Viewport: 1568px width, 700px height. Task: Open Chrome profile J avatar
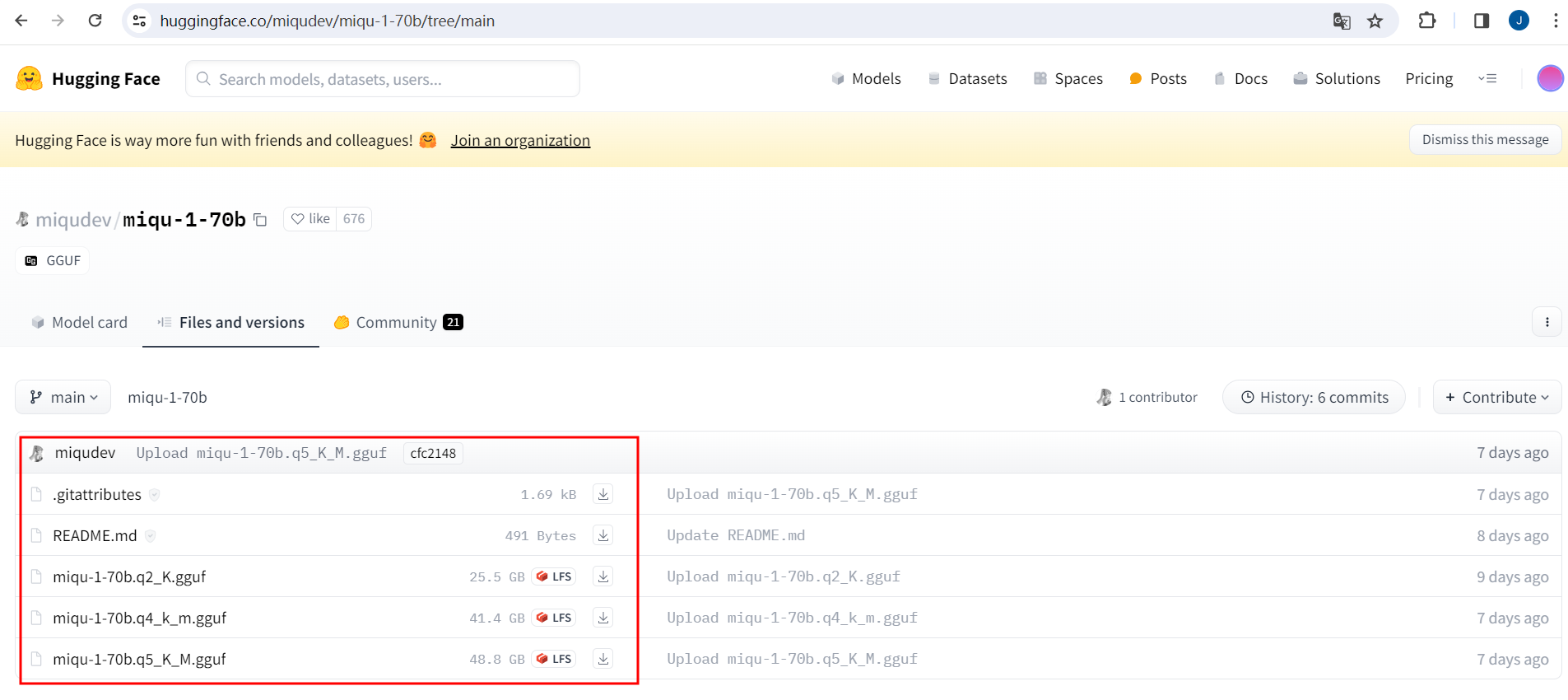tap(1519, 21)
